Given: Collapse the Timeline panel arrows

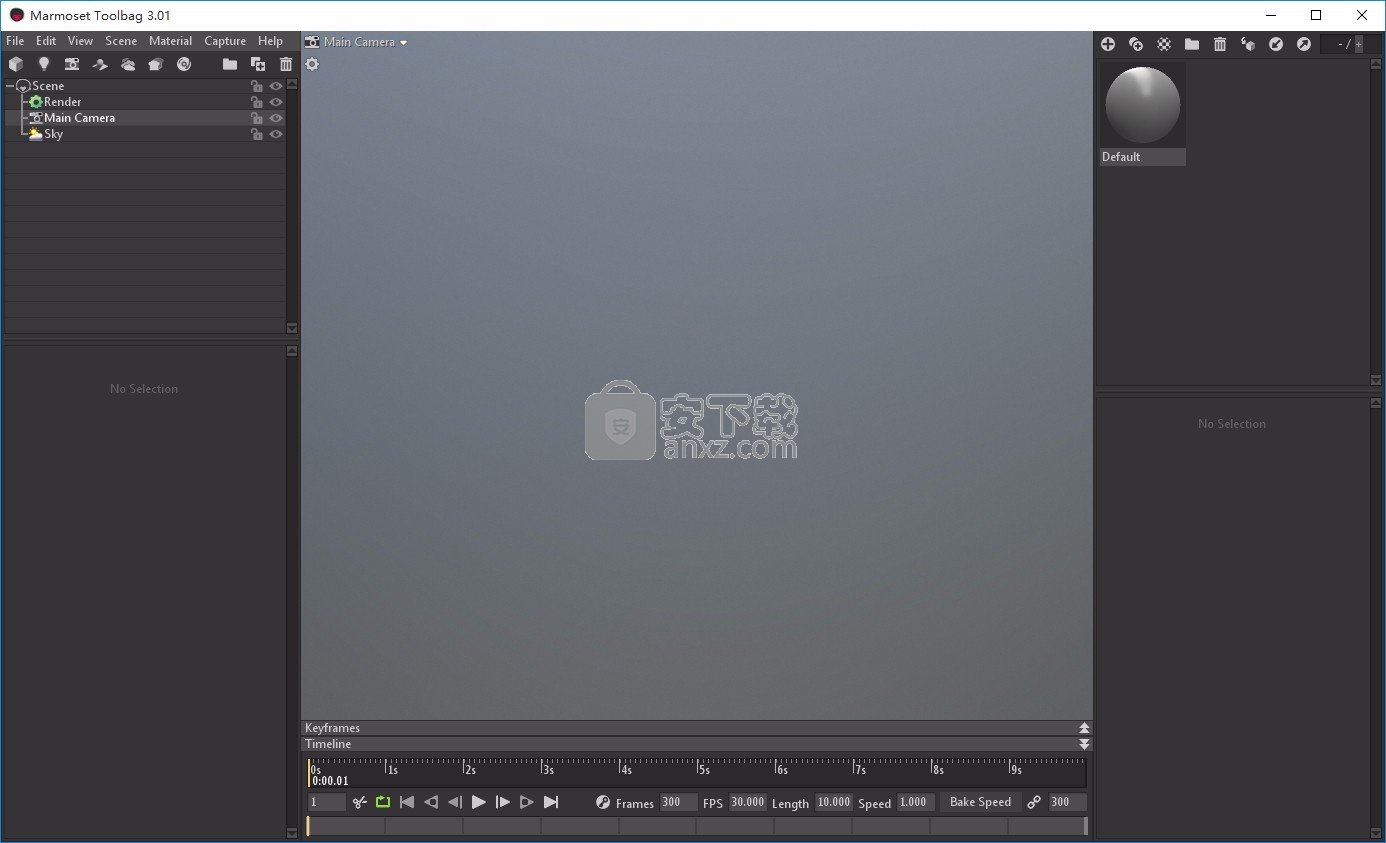Looking at the screenshot, I should point(1085,744).
